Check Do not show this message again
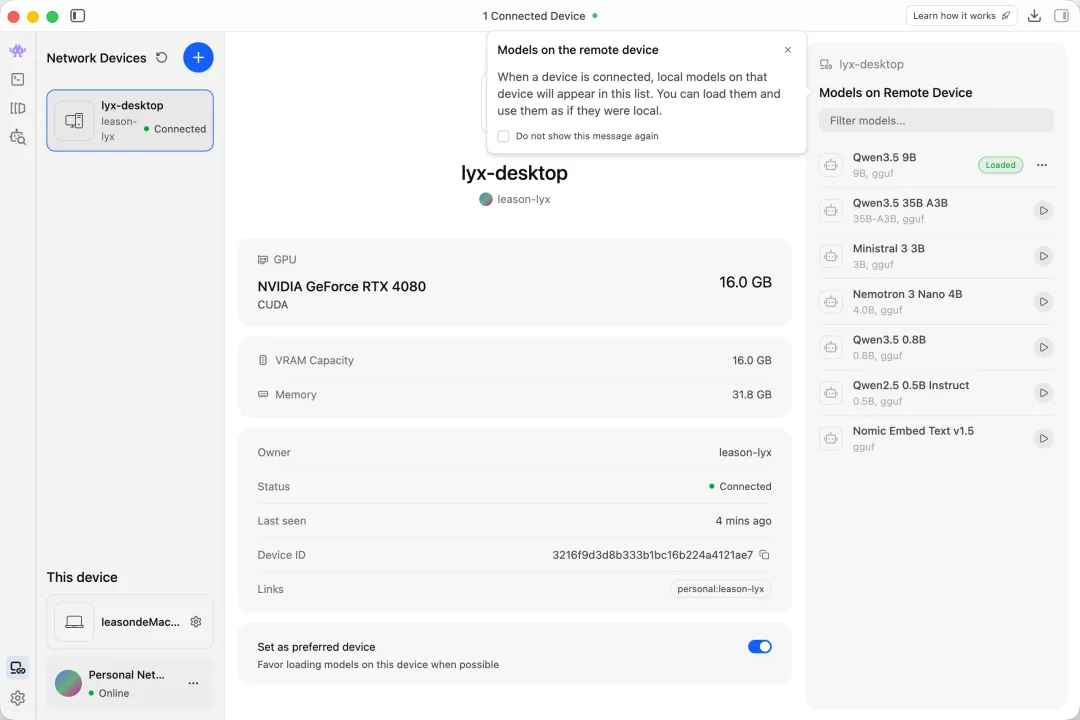The width and height of the screenshot is (1080, 720). pyautogui.click(x=503, y=136)
